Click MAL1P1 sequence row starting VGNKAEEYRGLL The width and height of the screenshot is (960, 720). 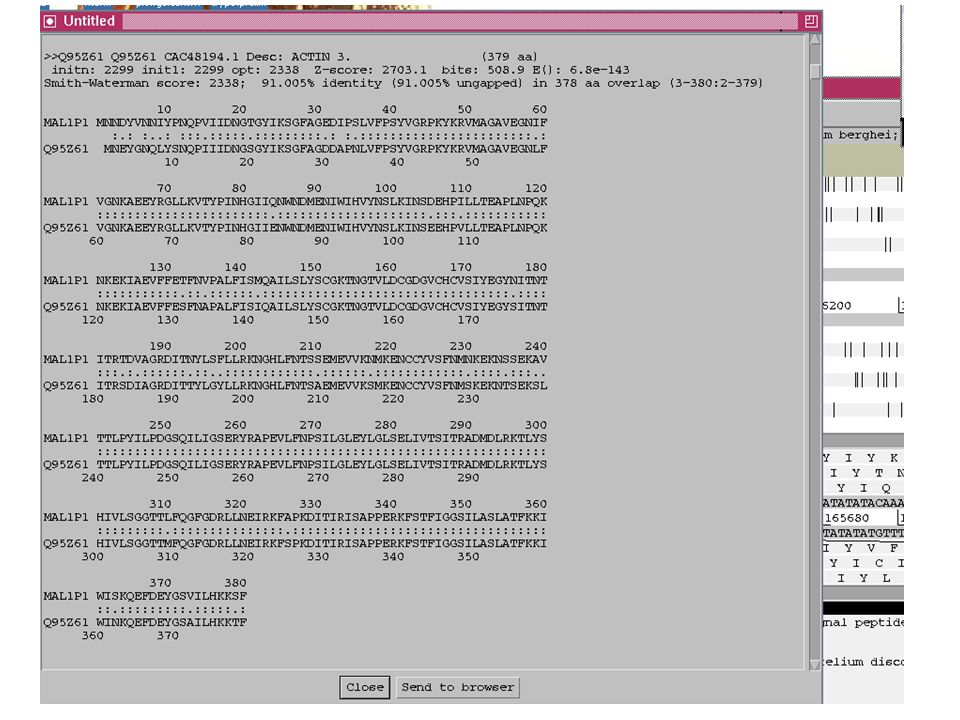(x=295, y=201)
